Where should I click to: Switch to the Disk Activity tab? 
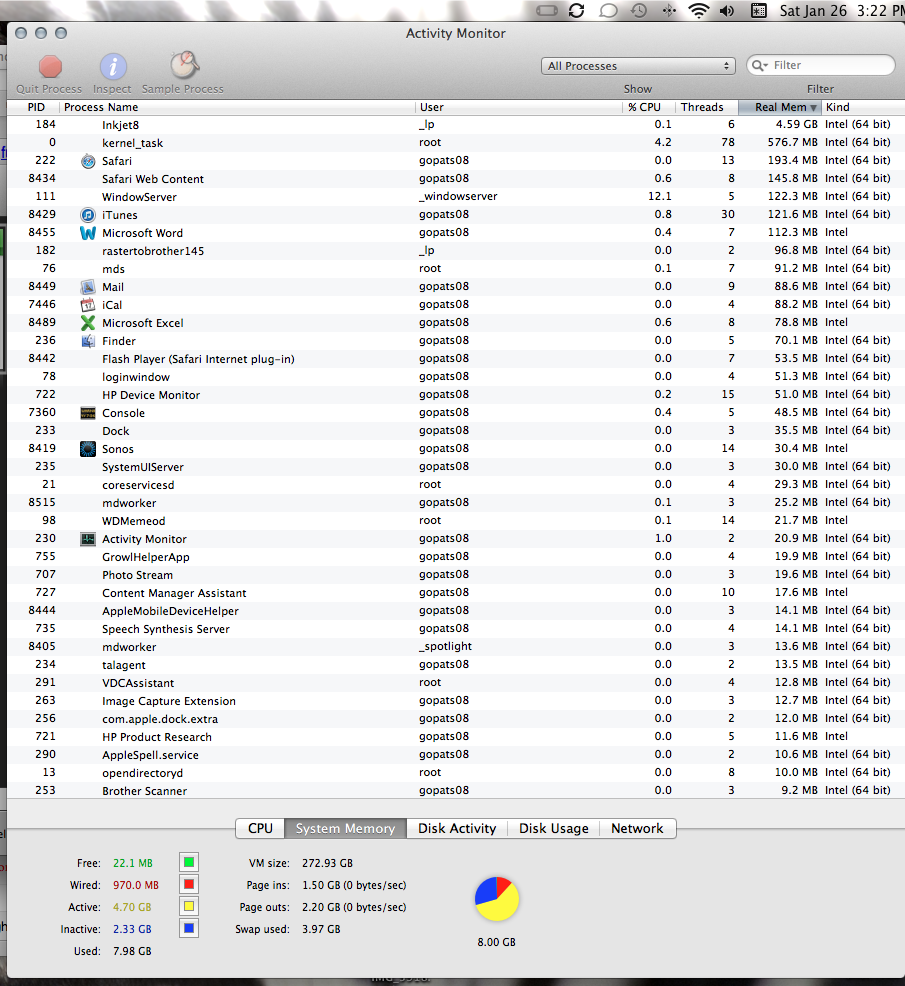pyautogui.click(x=457, y=829)
